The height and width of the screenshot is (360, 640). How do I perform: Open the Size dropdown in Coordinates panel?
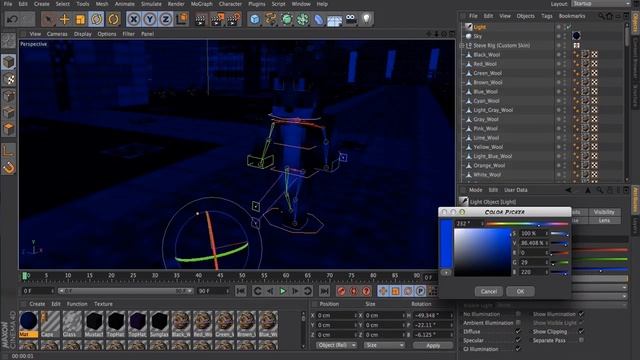(384, 345)
